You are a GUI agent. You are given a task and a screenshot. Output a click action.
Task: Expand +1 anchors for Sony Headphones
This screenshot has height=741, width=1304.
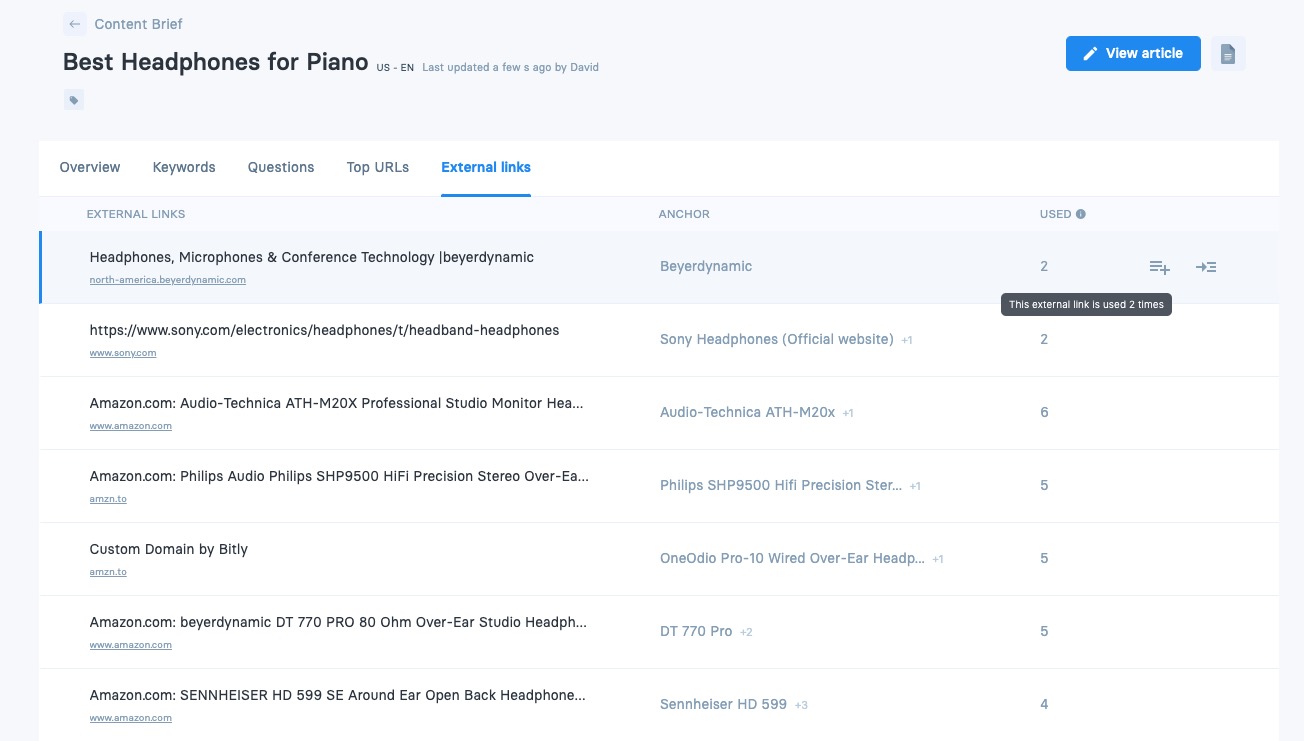907,340
